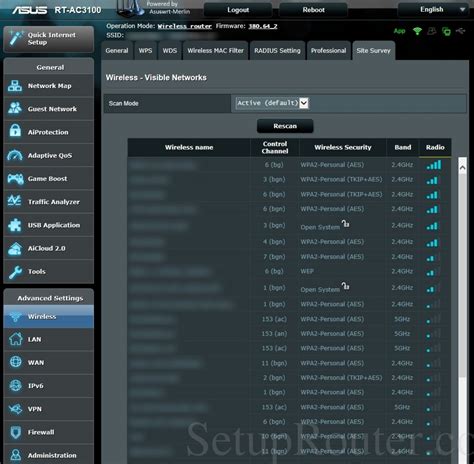Click the App link in header
474x464 pixels.
pyautogui.click(x=399, y=31)
